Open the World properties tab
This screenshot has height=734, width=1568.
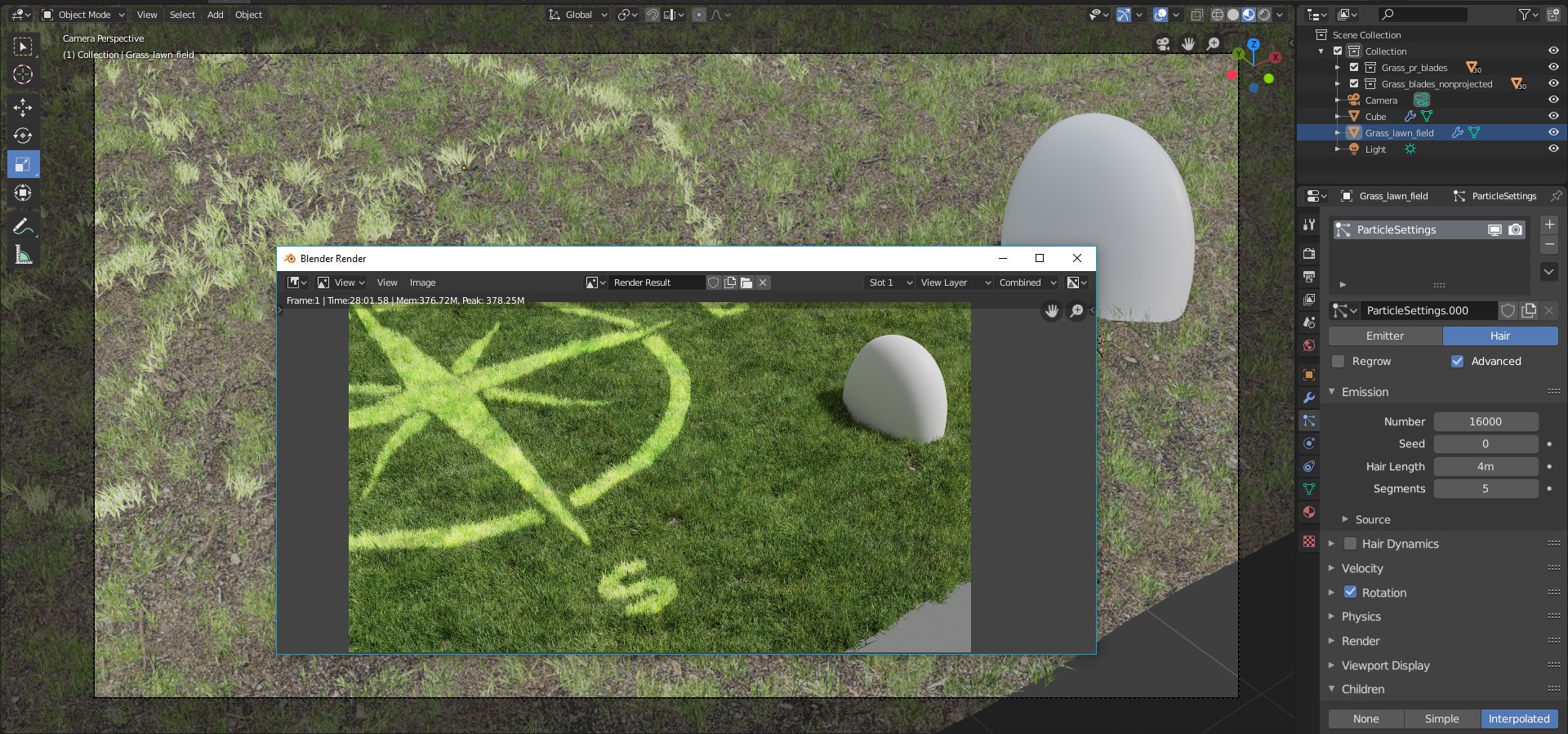click(1309, 345)
